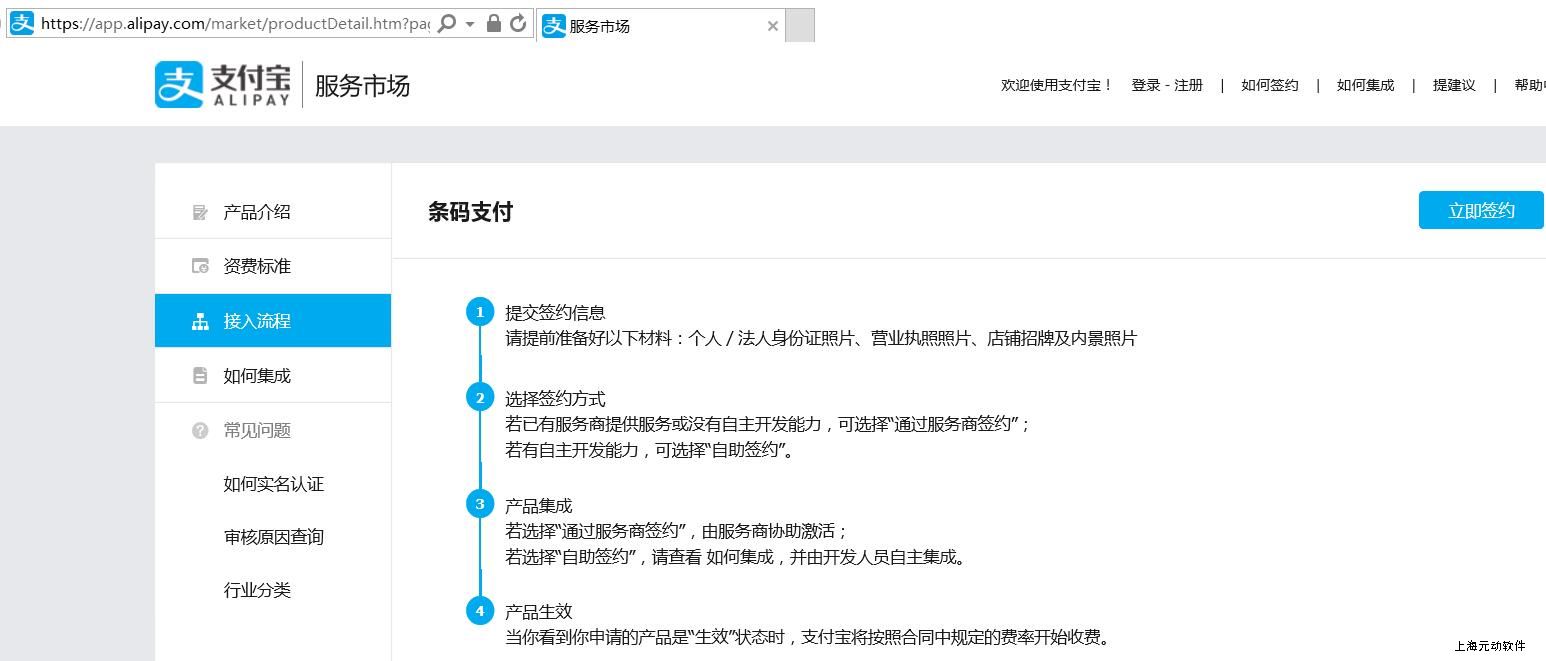Viewport: 1546px width, 661px height.
Task: Click the 资费标准 sidebar icon
Action: (200, 266)
